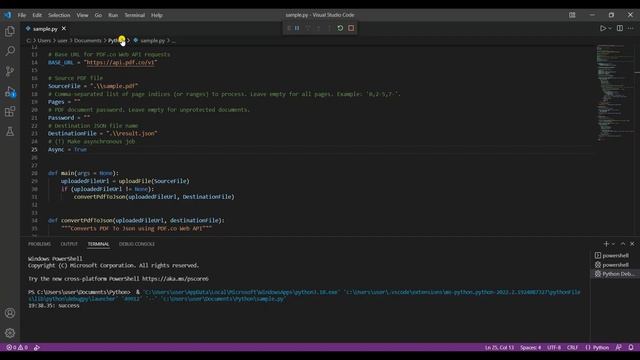Pause the debugger from debug toolbar
The image size is (640, 360).
pos(297,28)
